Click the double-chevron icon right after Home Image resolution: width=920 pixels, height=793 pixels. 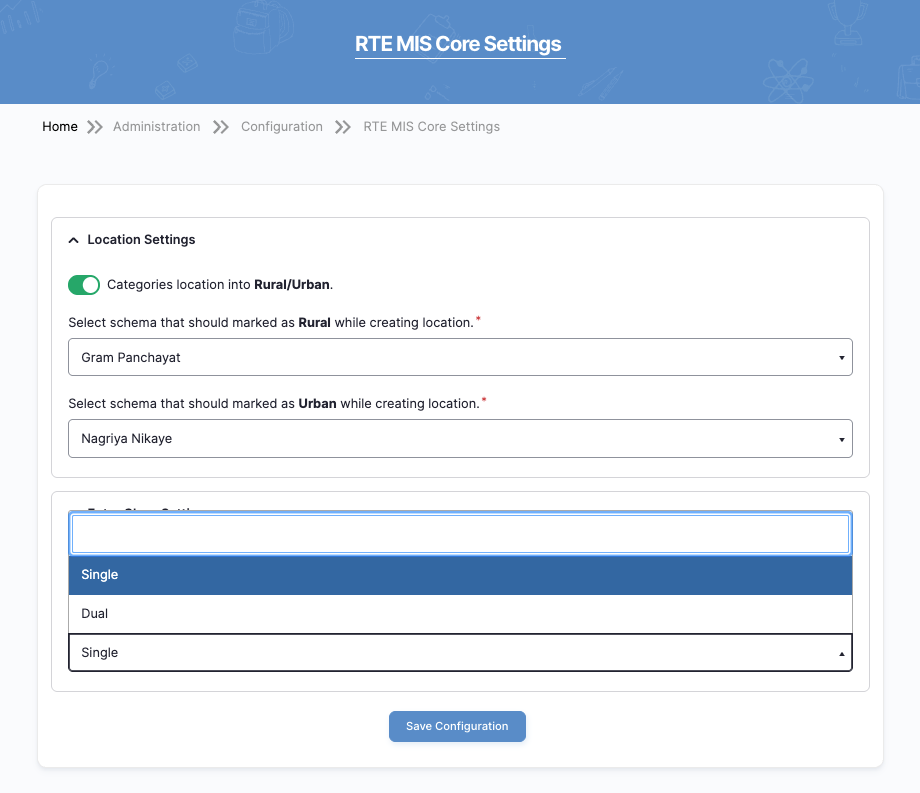(x=95, y=127)
